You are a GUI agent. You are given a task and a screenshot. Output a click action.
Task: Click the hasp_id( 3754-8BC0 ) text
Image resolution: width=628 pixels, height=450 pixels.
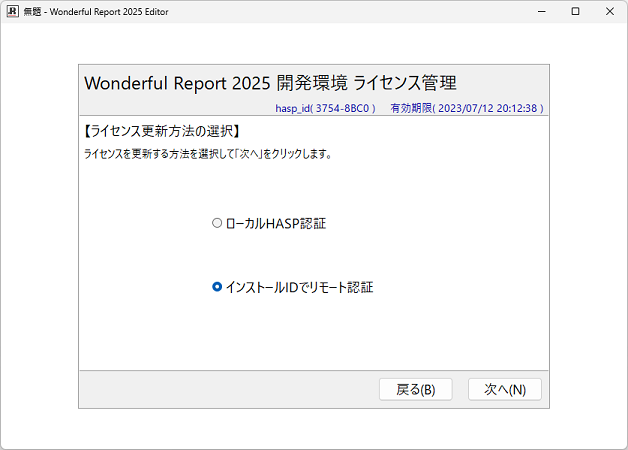point(325,108)
